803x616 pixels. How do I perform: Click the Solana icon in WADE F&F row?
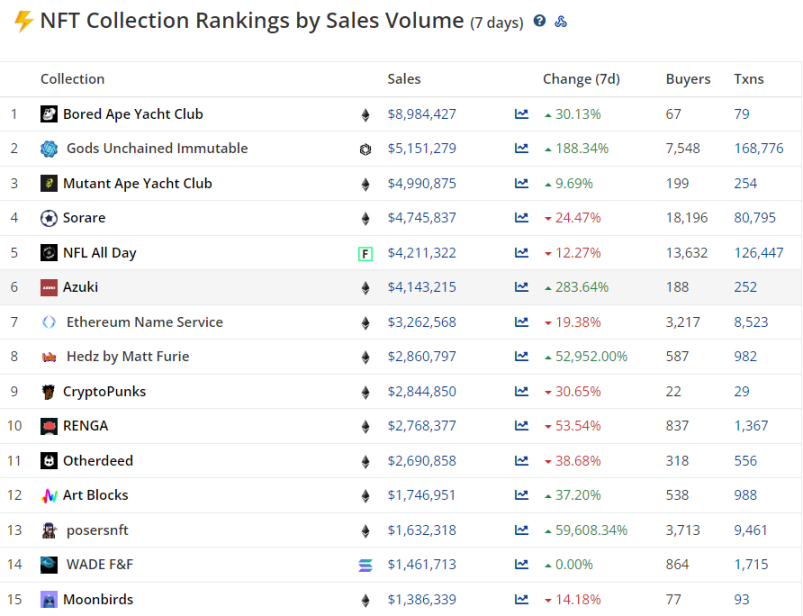365,565
